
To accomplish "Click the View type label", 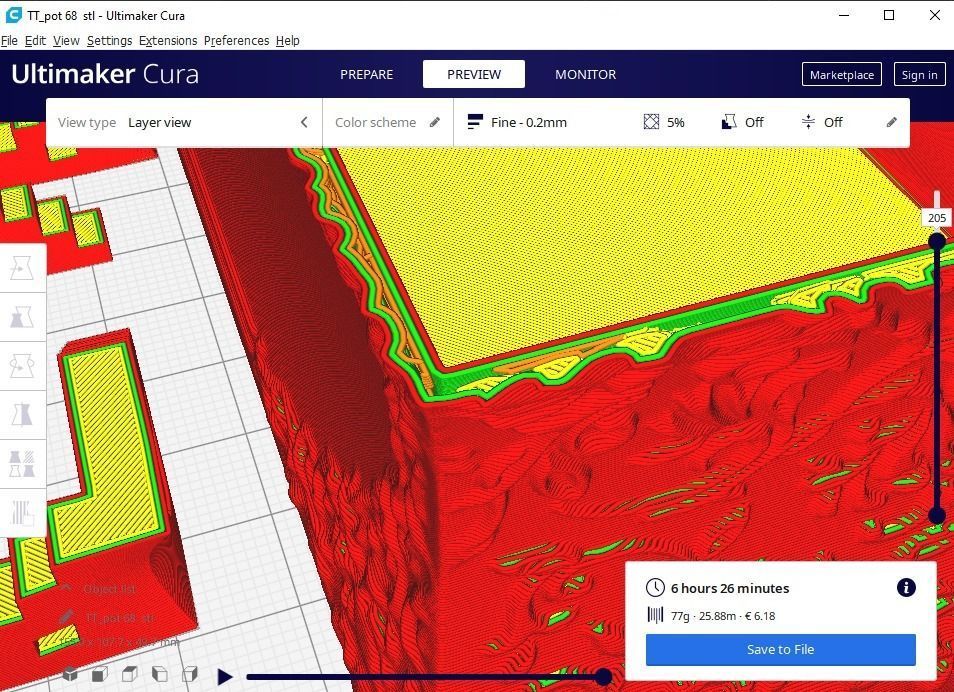I will (x=87, y=122).
